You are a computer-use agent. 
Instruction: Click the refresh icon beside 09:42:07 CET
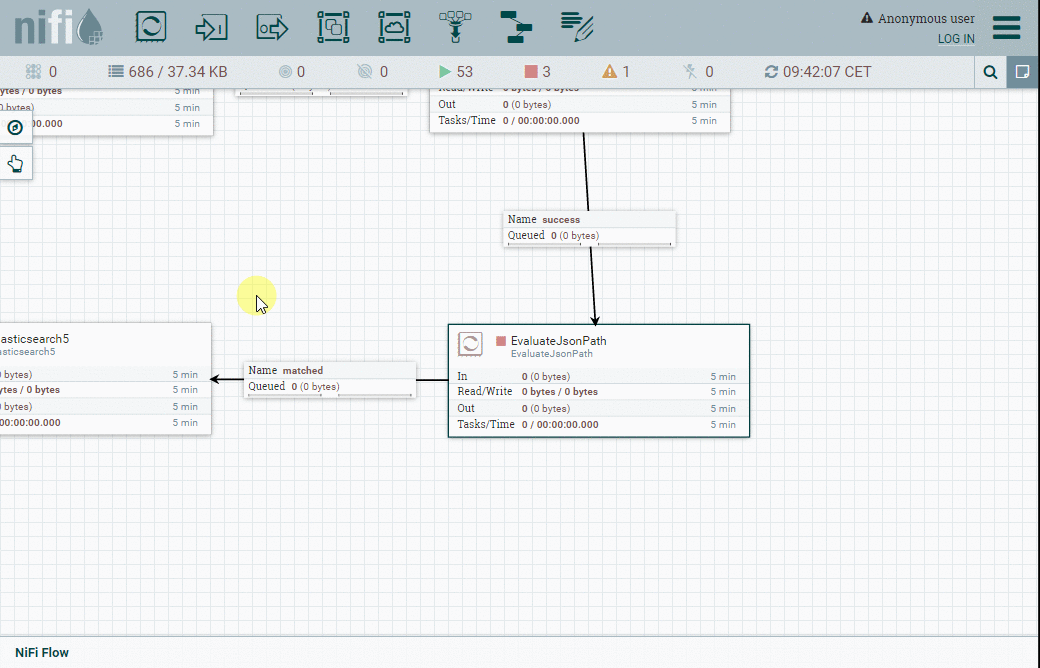(x=770, y=72)
